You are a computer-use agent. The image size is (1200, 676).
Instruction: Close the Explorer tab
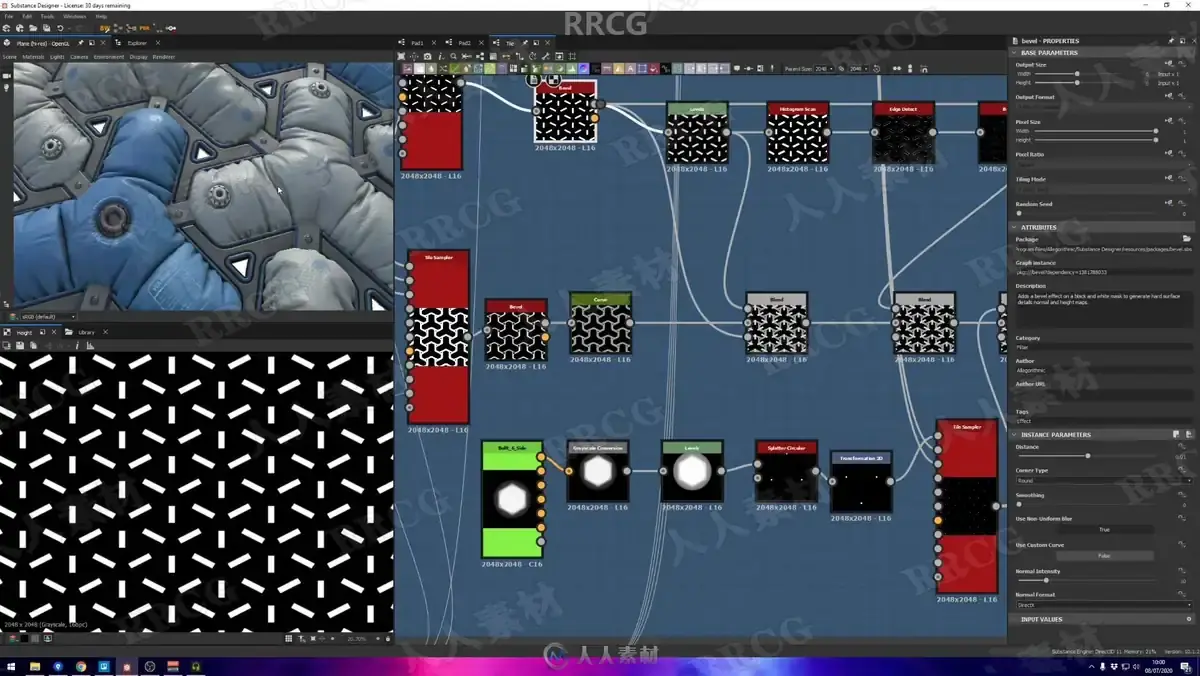pos(157,43)
